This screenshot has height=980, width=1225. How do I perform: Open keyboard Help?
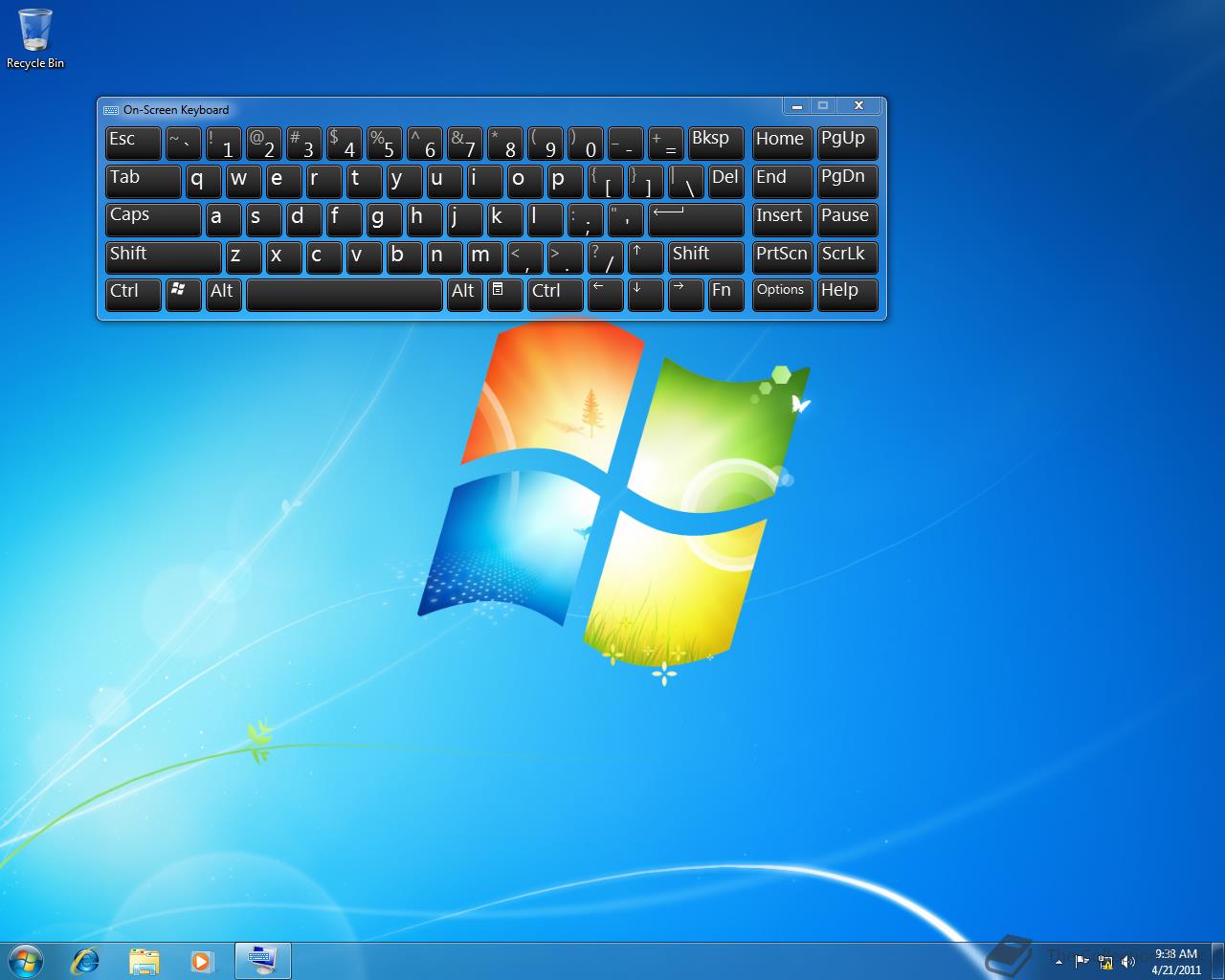coord(847,295)
